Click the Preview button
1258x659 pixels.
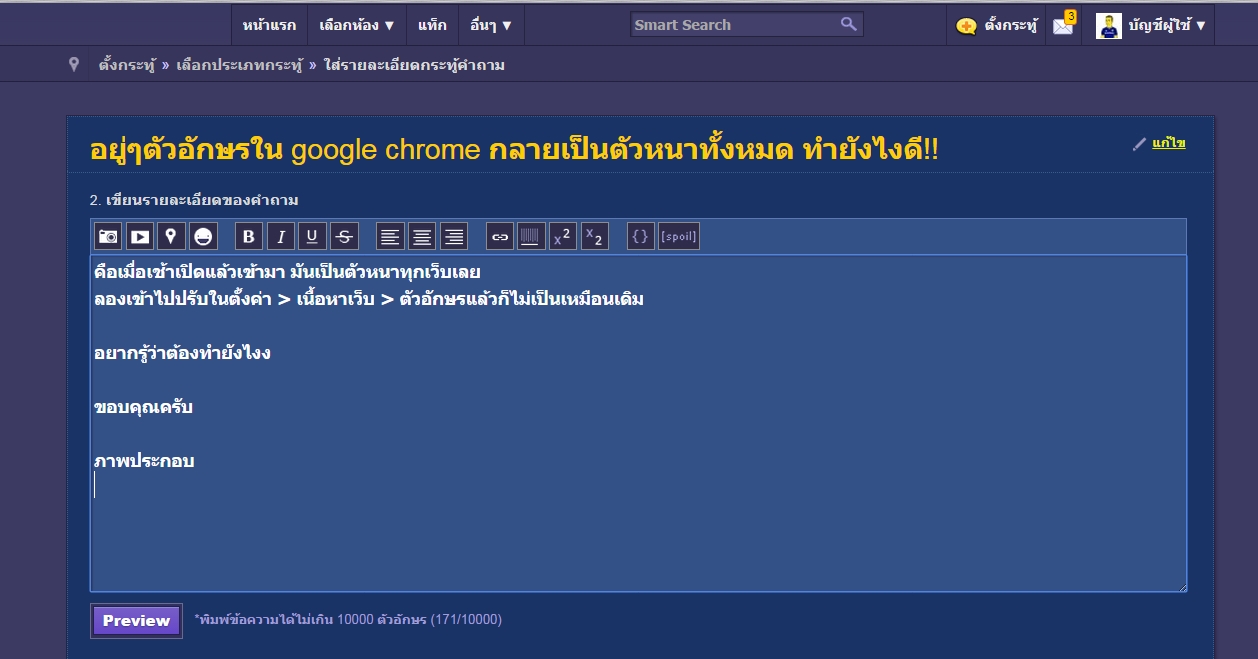coord(136,620)
